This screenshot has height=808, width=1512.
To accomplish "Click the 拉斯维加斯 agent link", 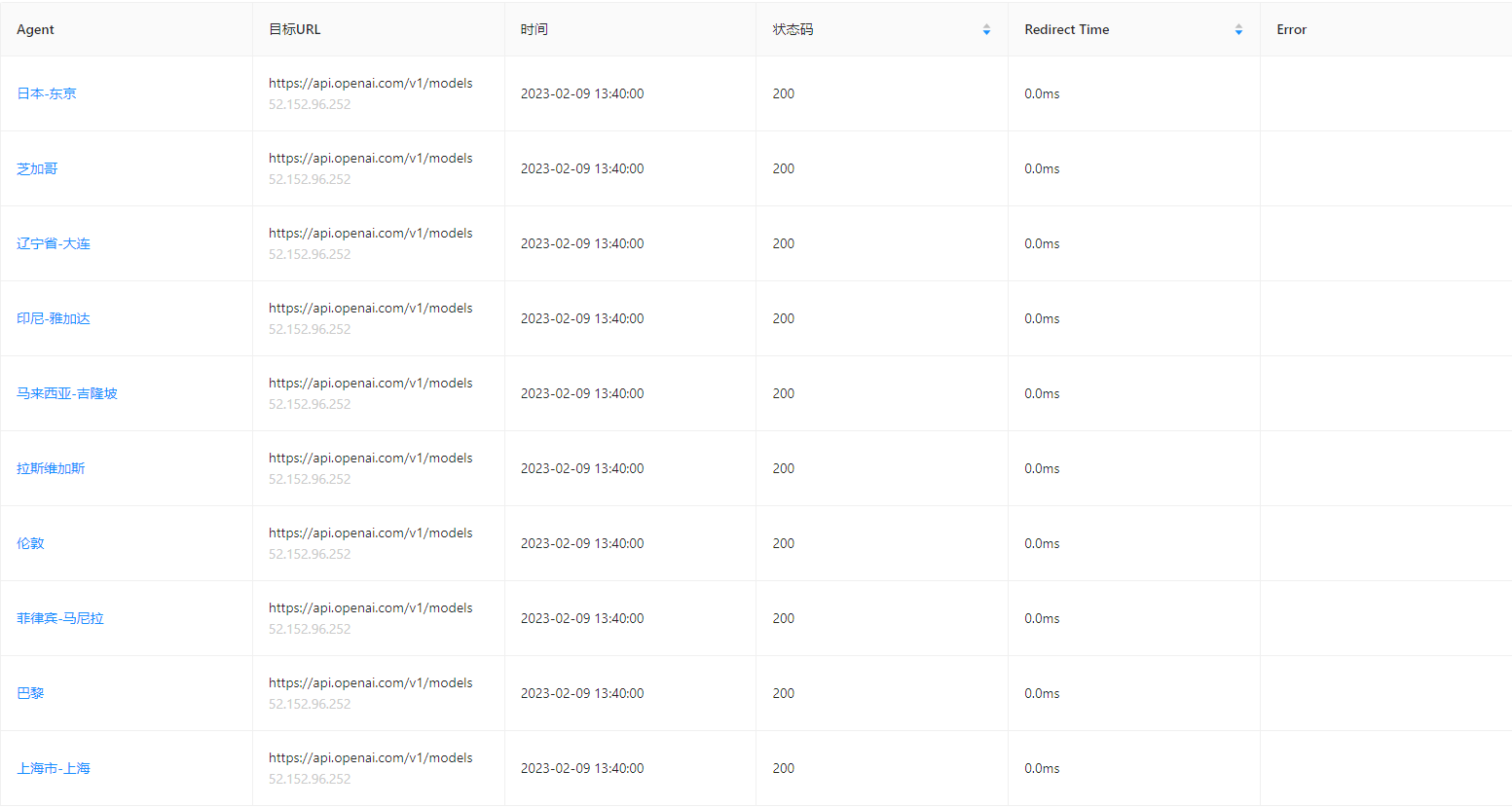I will coord(51,468).
